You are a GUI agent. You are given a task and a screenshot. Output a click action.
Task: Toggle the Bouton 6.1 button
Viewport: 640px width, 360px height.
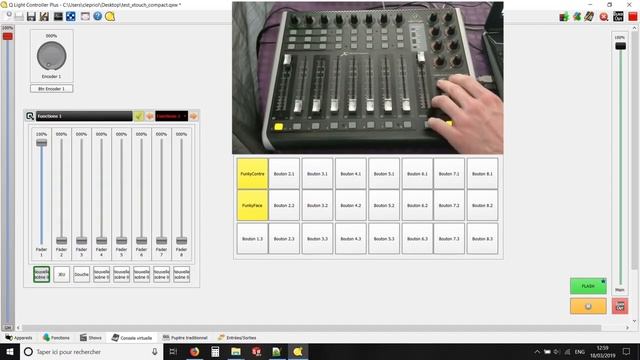pos(417,174)
